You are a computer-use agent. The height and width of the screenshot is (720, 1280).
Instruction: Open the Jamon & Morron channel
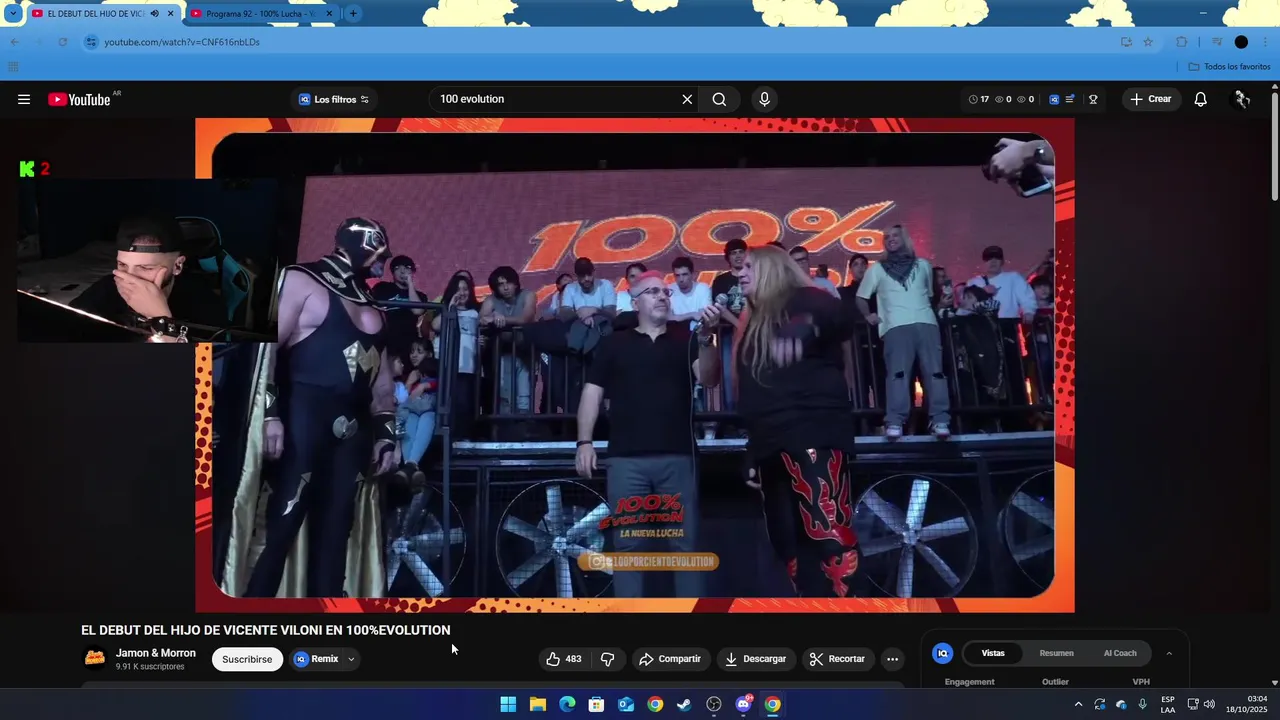coord(156,653)
